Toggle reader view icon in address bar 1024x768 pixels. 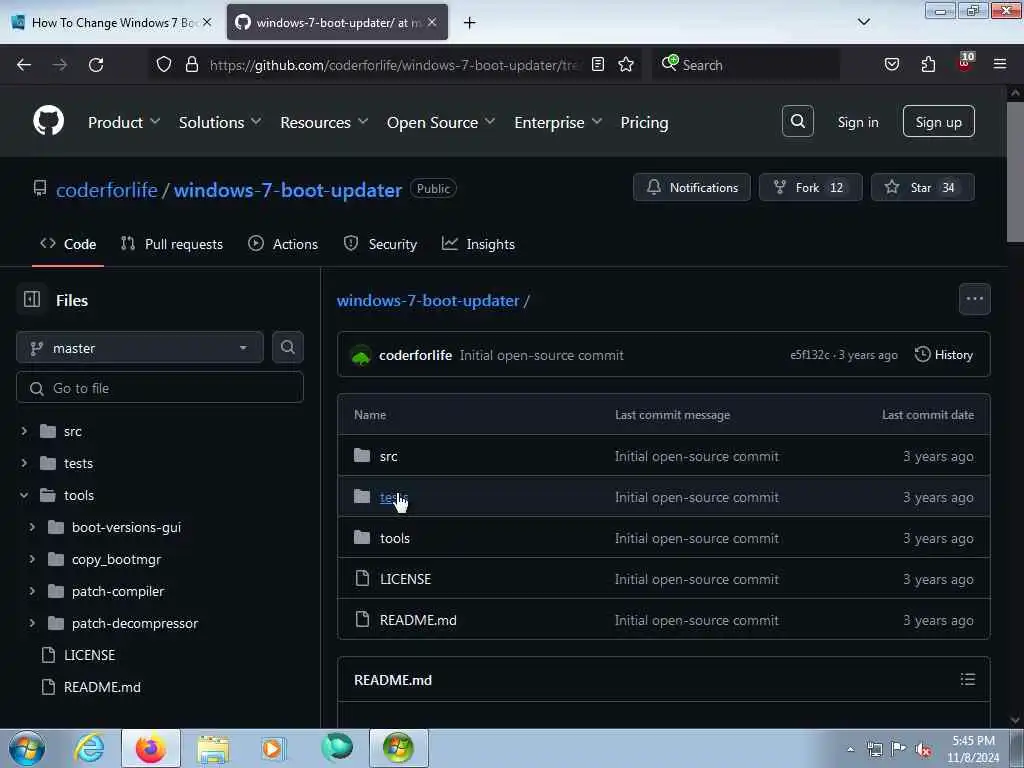pos(598,64)
